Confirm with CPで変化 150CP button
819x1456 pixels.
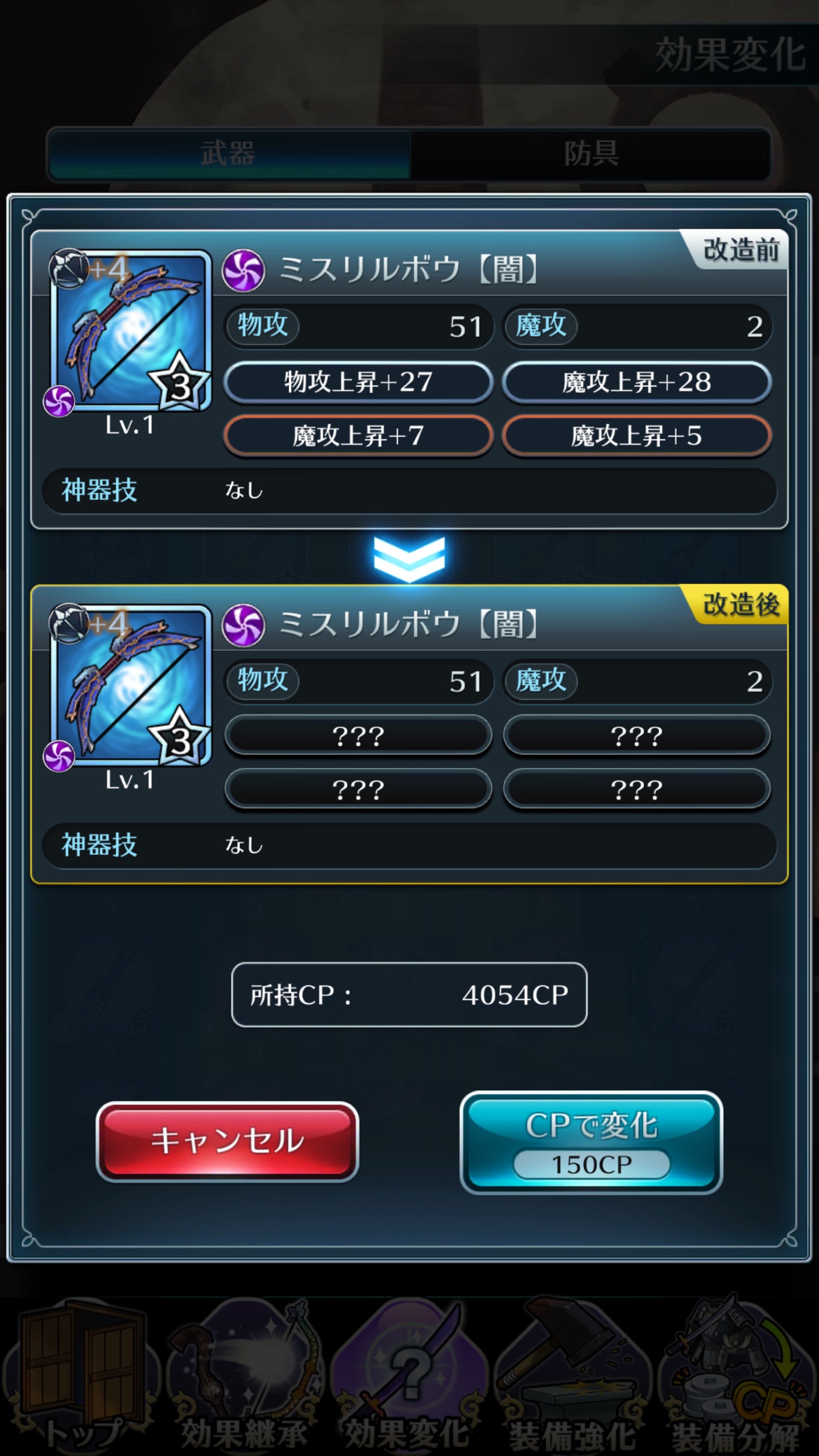coord(591,1143)
